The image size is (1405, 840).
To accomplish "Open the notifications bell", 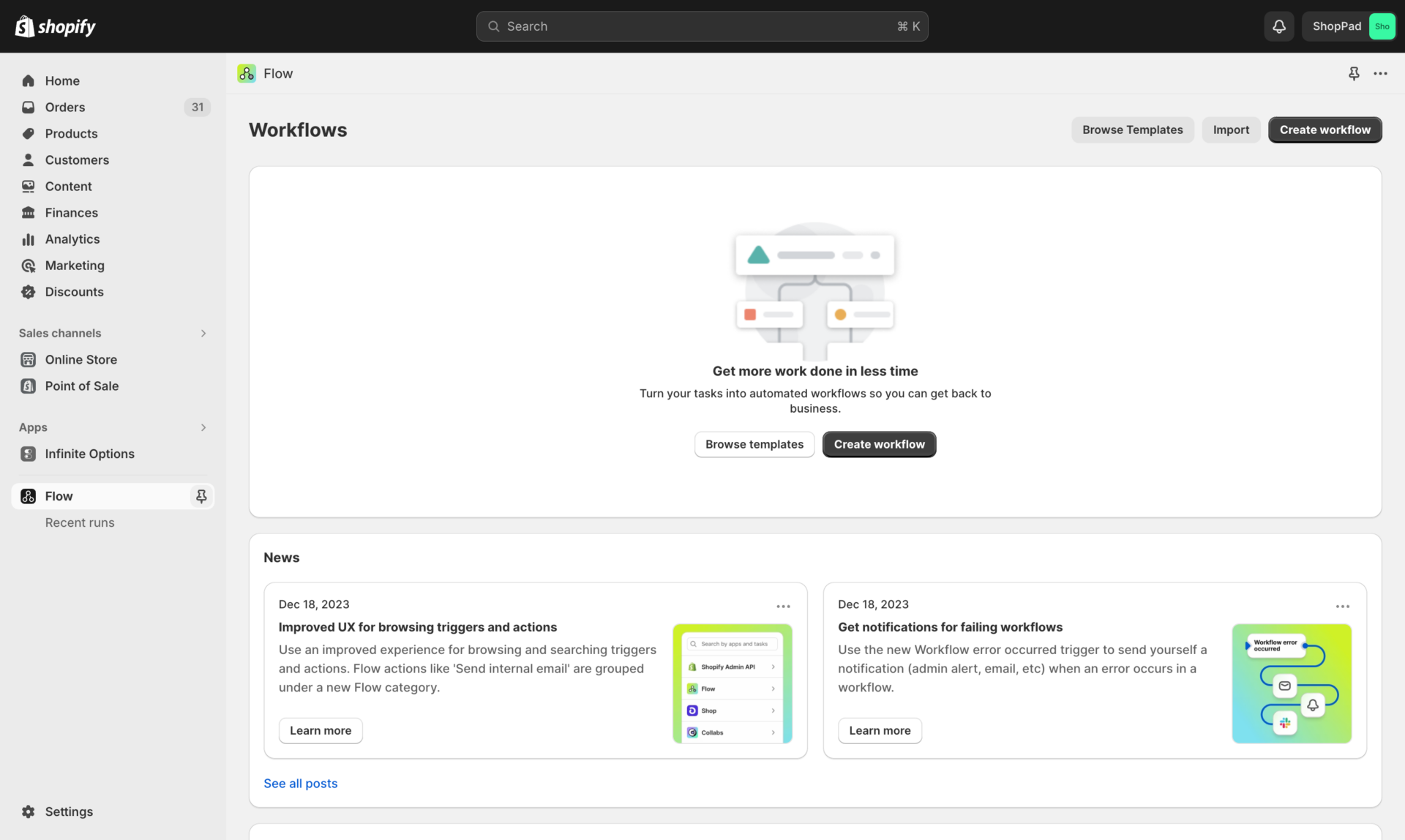I will tap(1278, 26).
